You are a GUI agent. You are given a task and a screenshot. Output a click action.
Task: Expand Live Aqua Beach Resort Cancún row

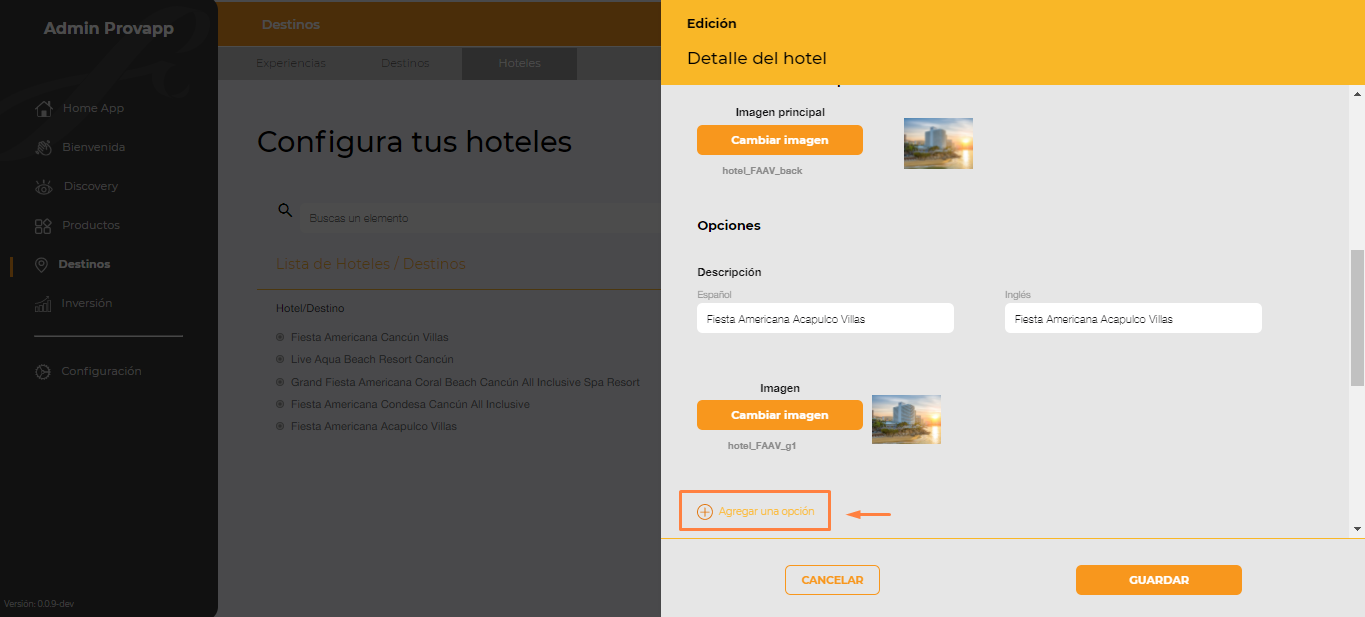point(280,359)
